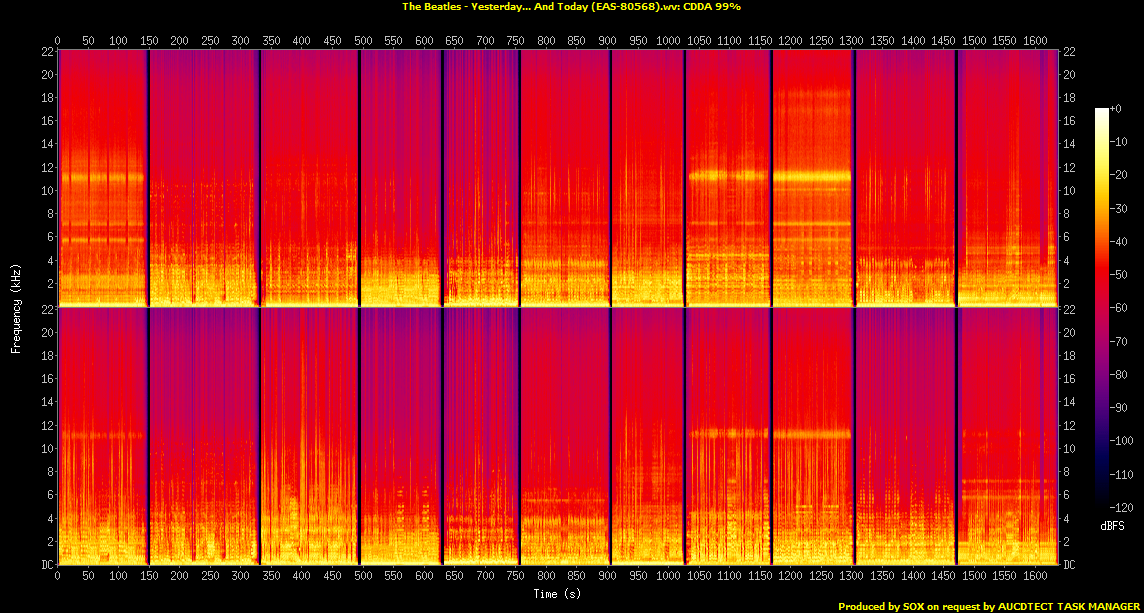Click the 800 tick on the bottom time axis
The height and width of the screenshot is (613, 1144).
(546, 577)
